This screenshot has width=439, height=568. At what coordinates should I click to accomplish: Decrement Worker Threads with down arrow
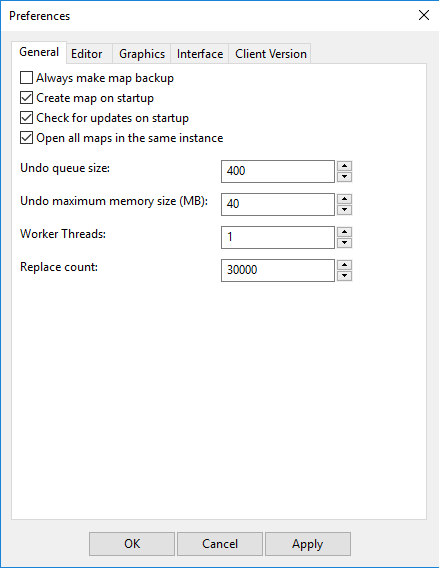point(344,243)
